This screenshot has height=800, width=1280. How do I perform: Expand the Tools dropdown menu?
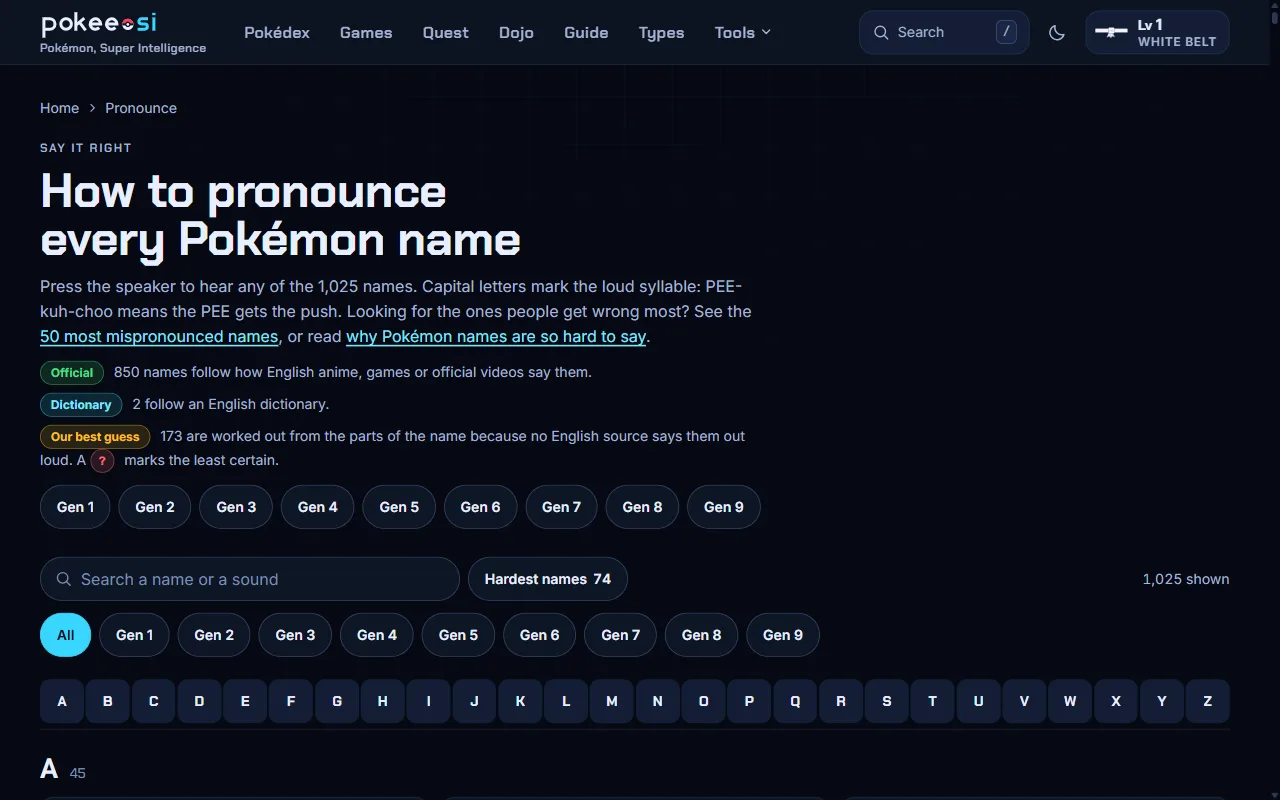743,33
